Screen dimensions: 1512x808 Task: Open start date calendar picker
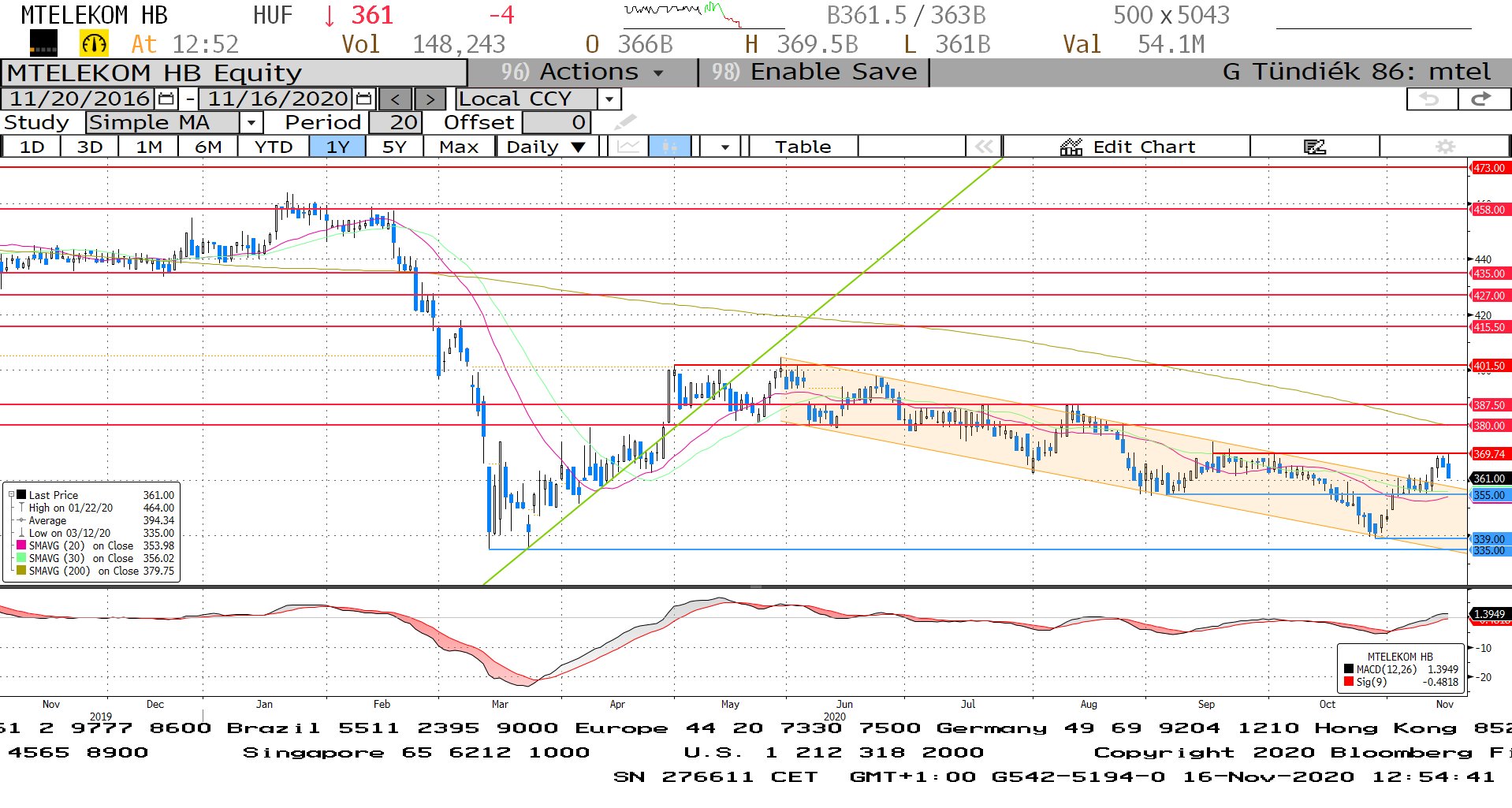[166, 99]
